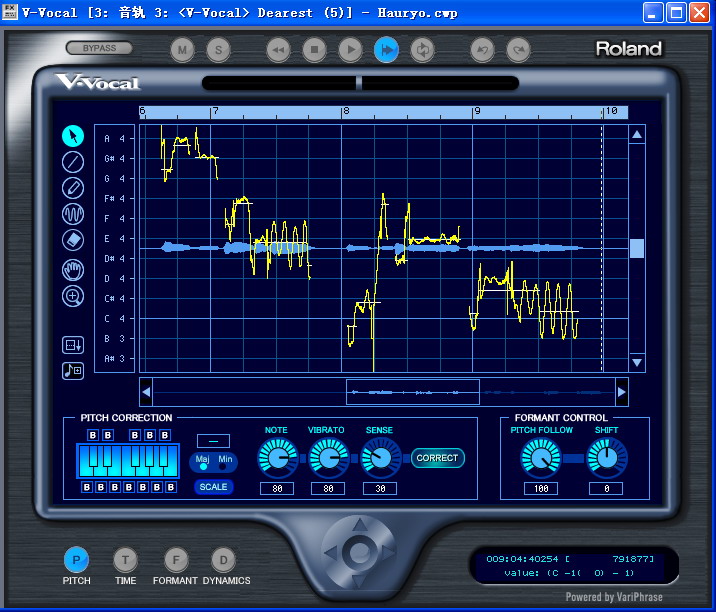Click the Play transport button
Image resolution: width=716 pixels, height=612 pixels.
coord(351,50)
